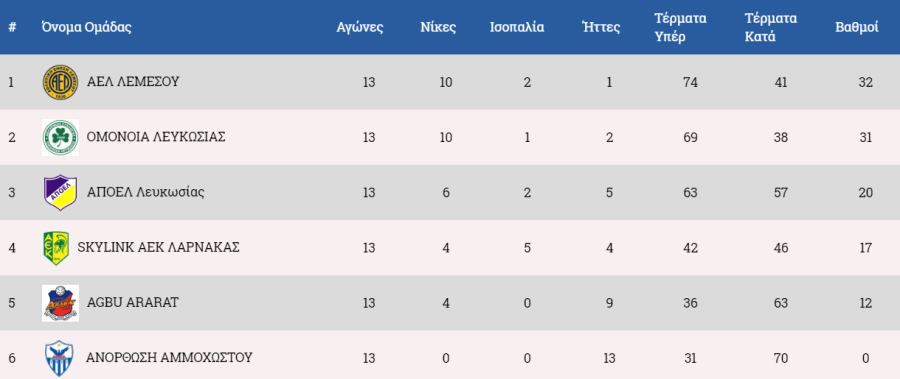Open the ΟΜΟΝΟΙΑ ΛΕΥΚΩΣΙΑΣ team name

pos(156,137)
